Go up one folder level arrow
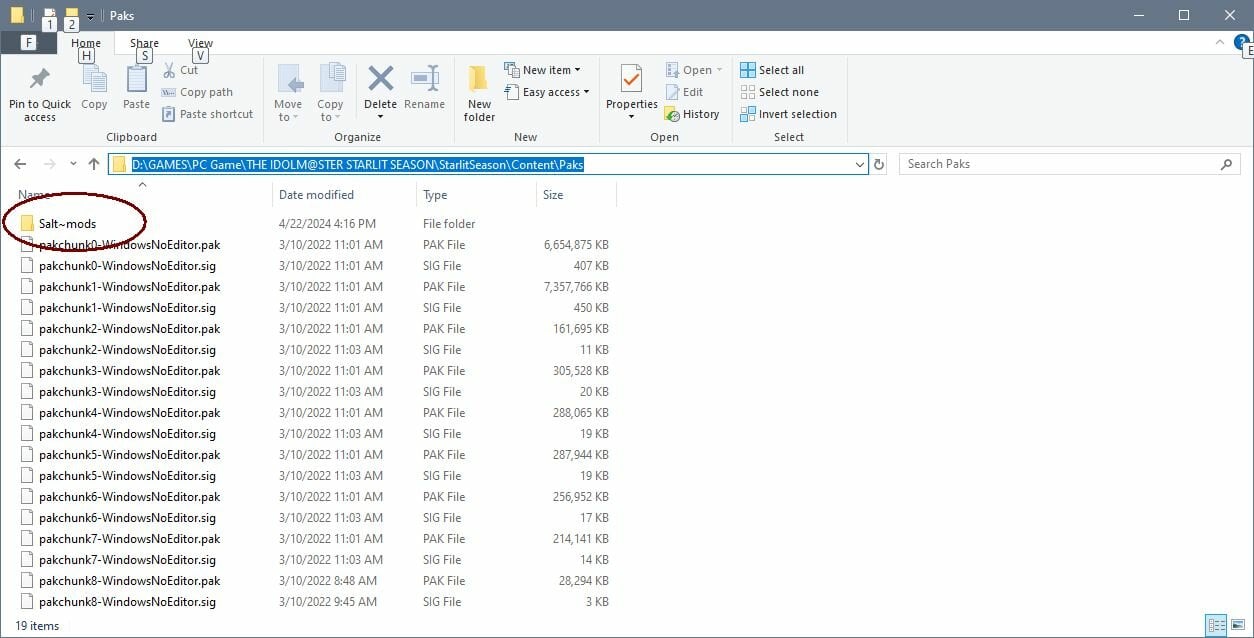Image resolution: width=1254 pixels, height=638 pixels. (94, 164)
